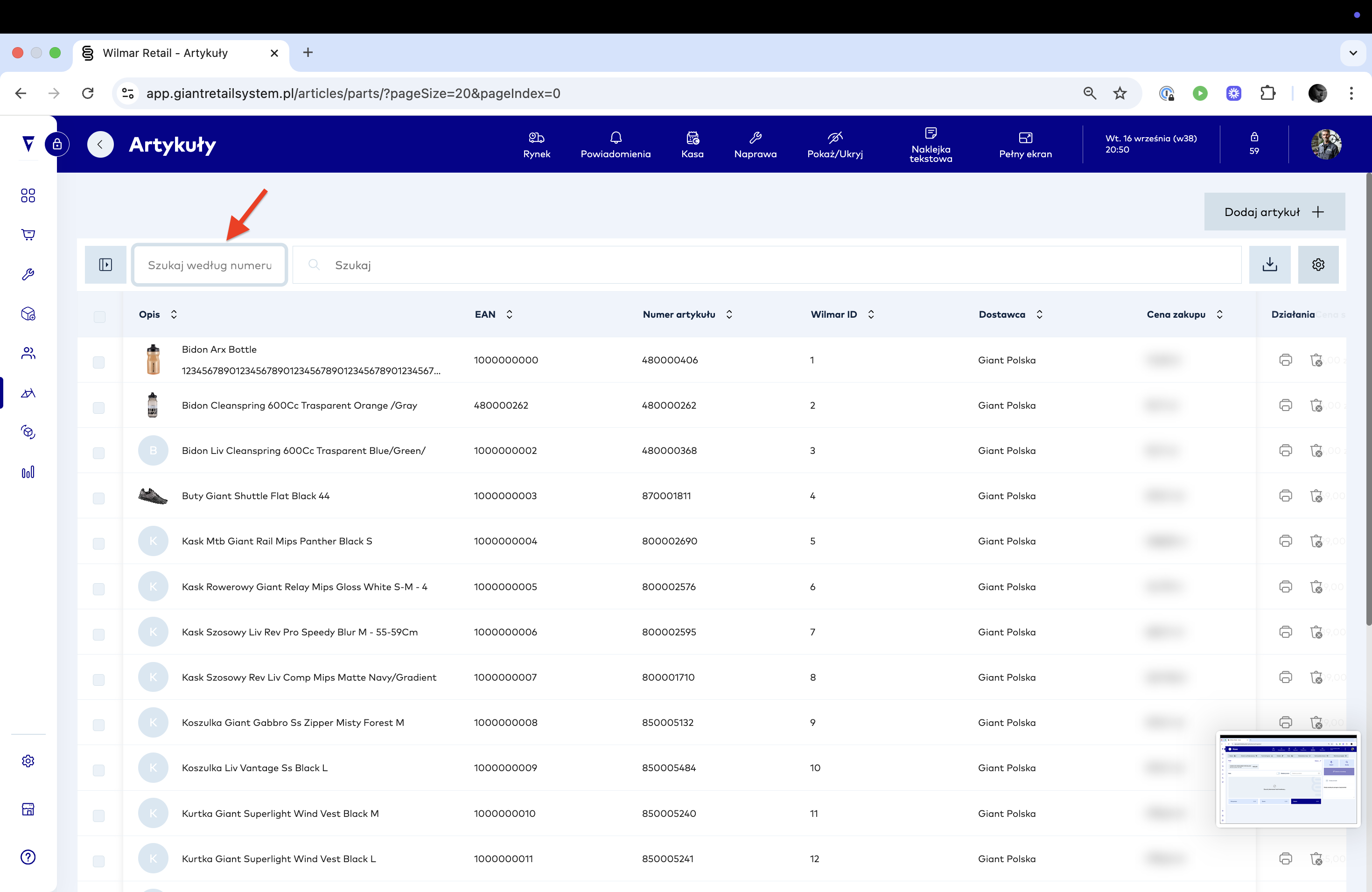Image resolution: width=1372 pixels, height=892 pixels.
Task: Open Powiadomienia bell notifications
Action: (615, 144)
